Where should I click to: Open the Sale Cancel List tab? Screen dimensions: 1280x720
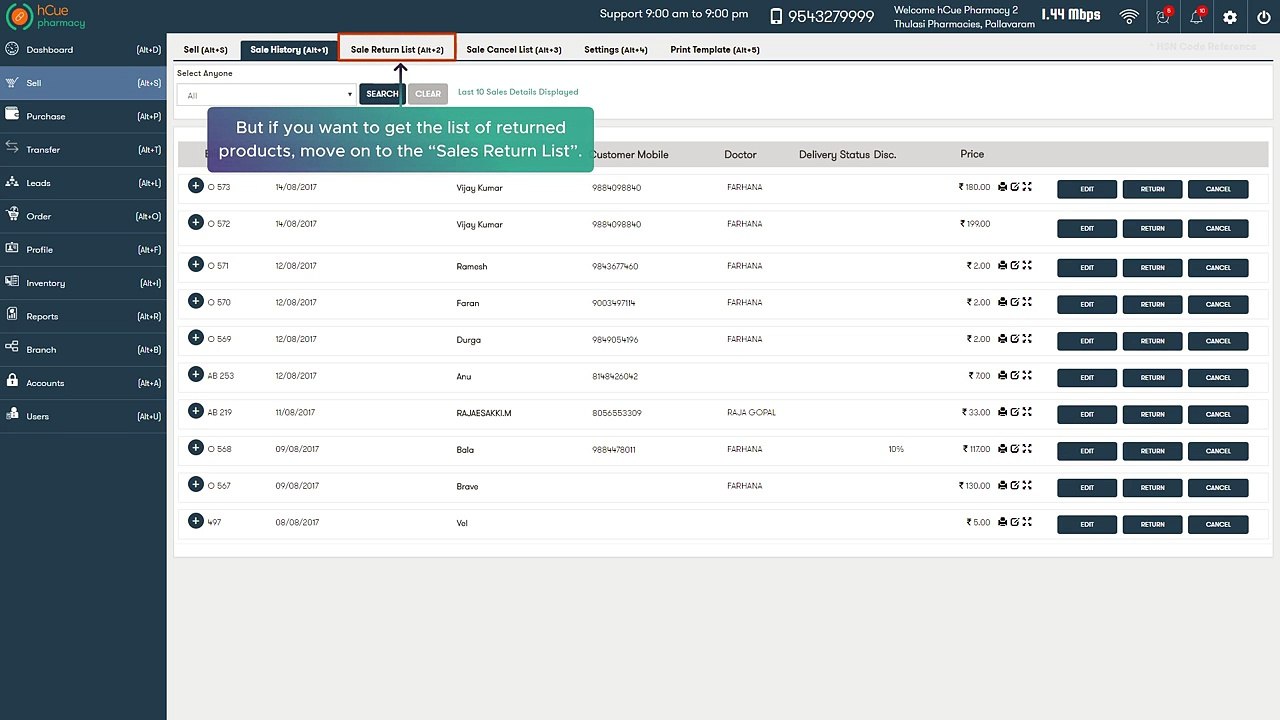514,49
